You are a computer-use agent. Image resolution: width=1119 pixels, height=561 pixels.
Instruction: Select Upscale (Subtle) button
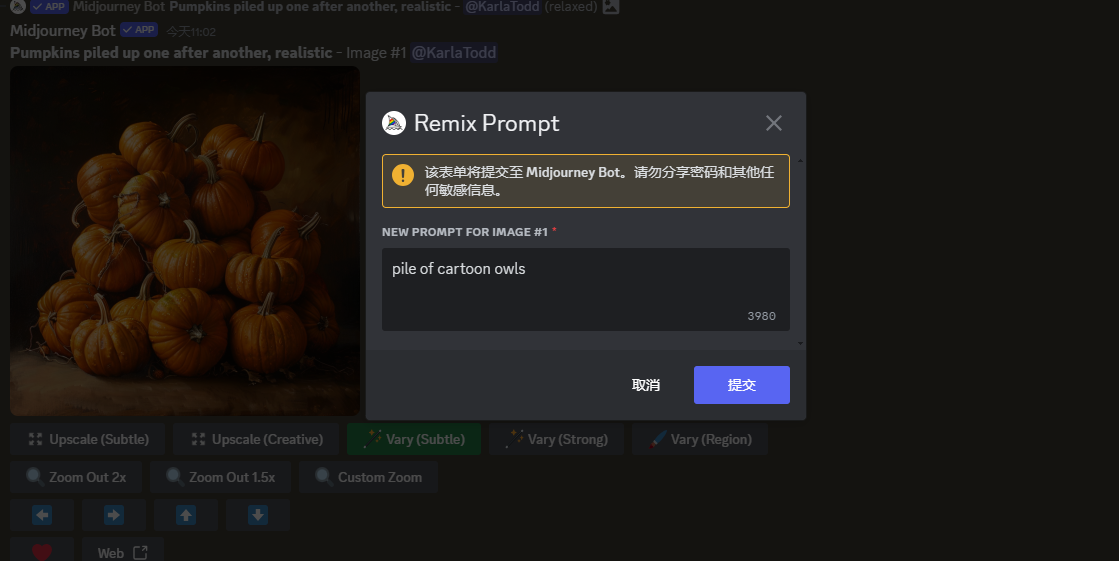(x=88, y=439)
